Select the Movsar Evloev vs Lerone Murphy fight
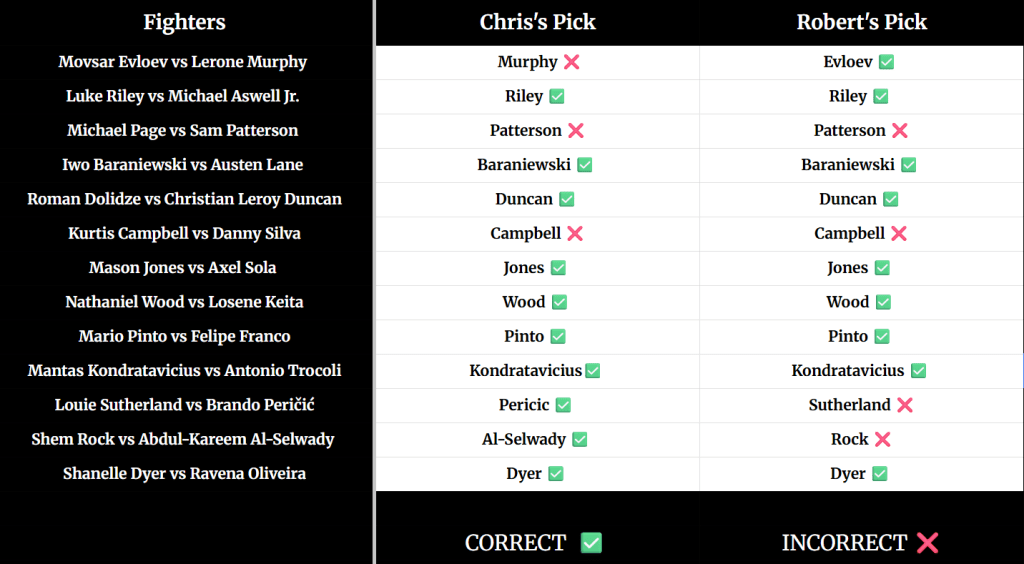 tap(183, 62)
